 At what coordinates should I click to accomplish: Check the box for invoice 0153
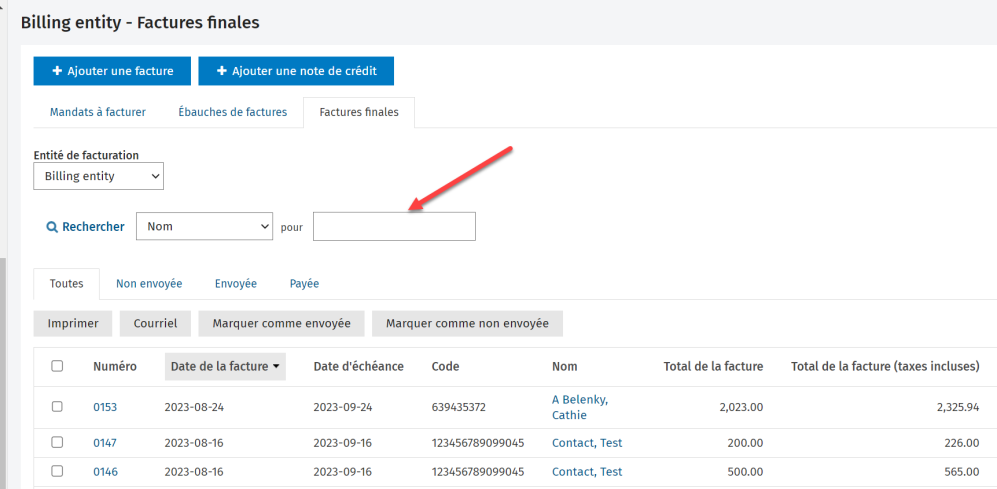57,407
